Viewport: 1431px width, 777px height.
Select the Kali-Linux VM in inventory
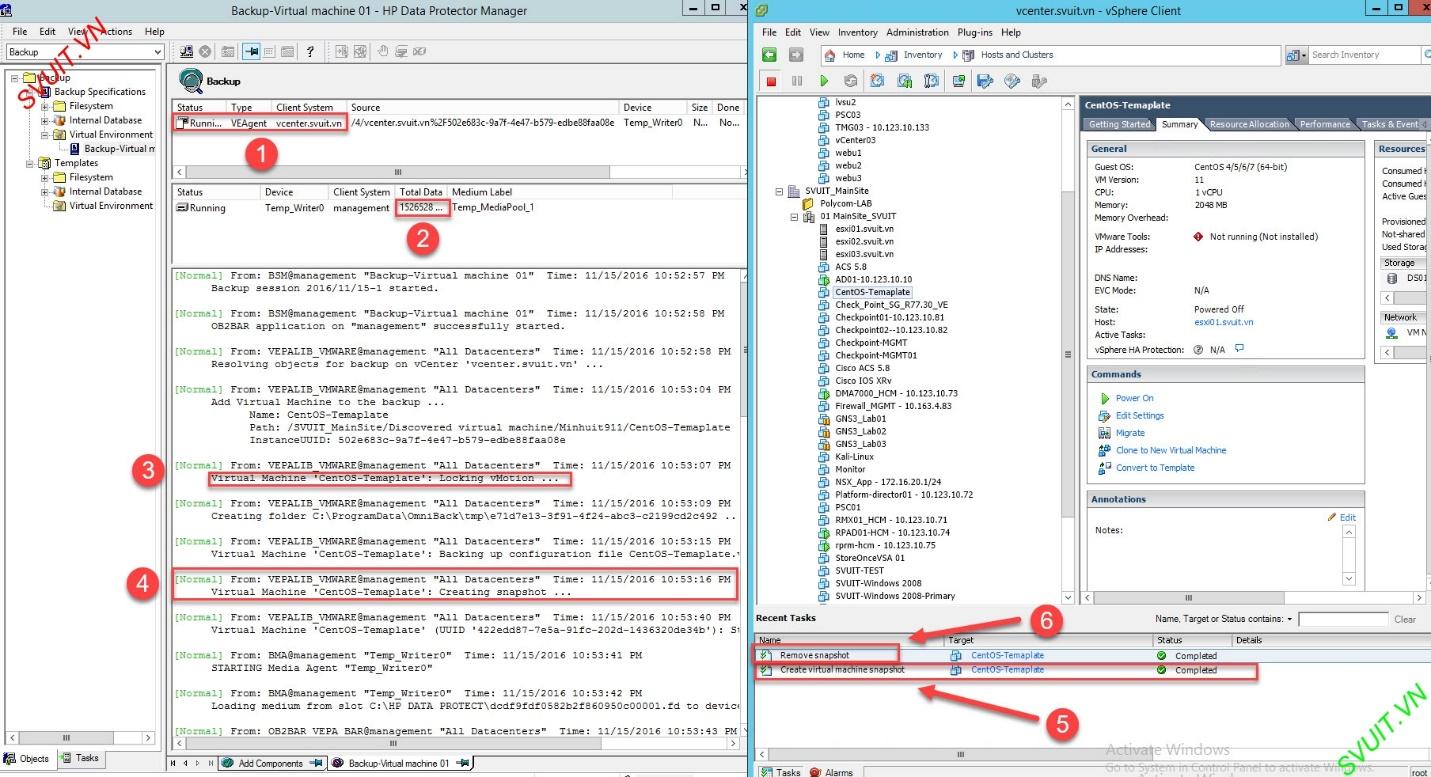(x=854, y=456)
